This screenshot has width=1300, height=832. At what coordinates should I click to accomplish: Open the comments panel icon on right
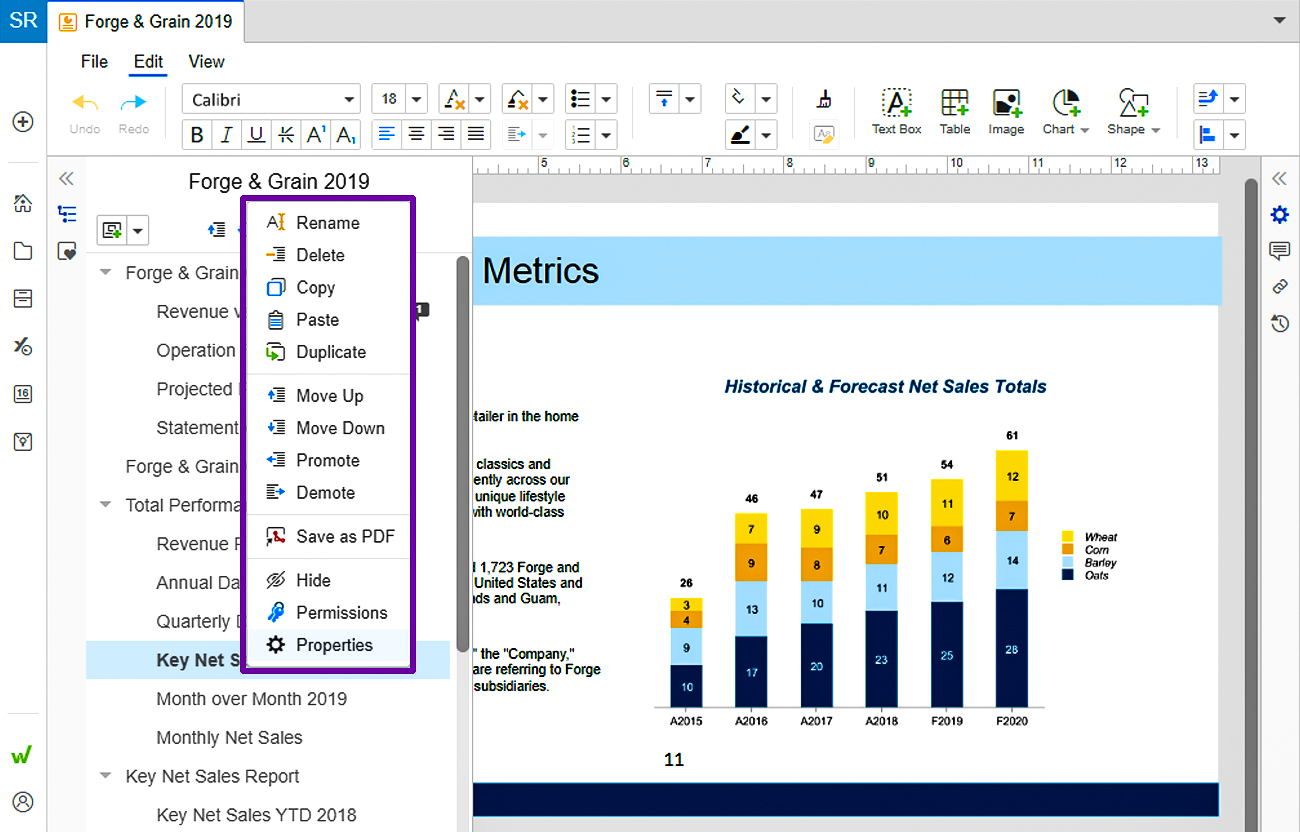pyautogui.click(x=1279, y=251)
